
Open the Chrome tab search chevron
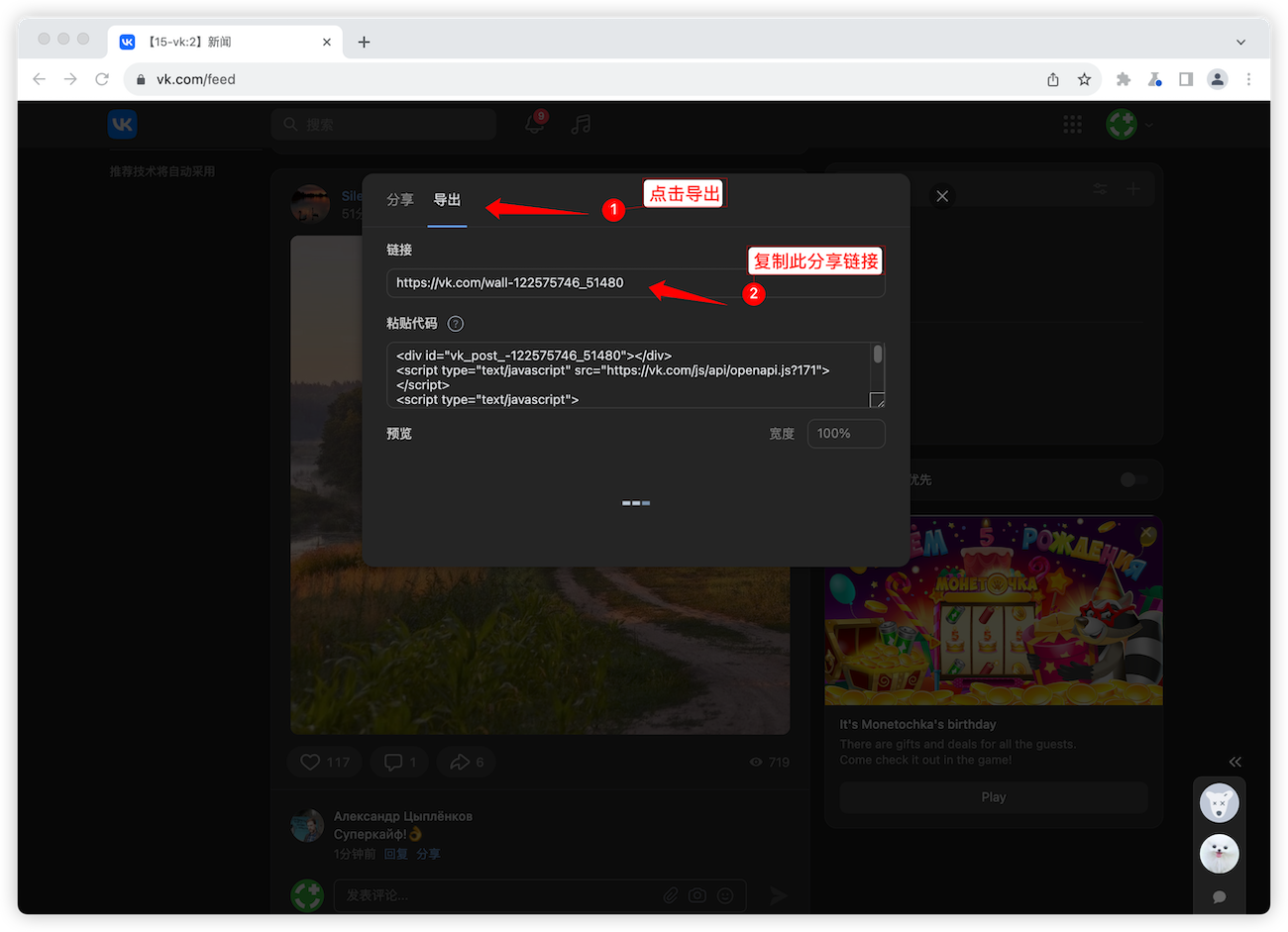coord(1240,42)
